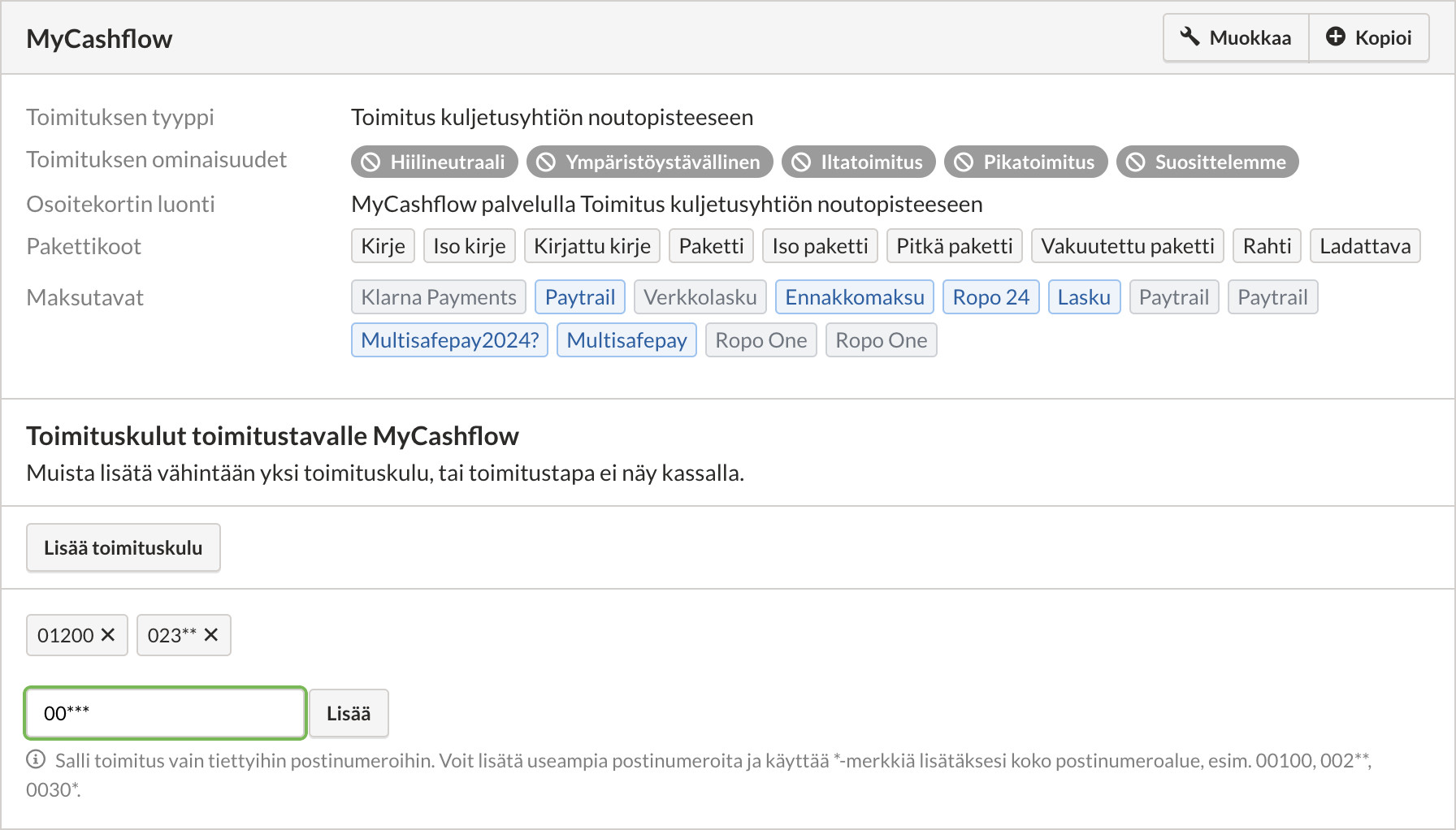1456x830 pixels.
Task: Click the Suosittelemme feature badge
Action: click(x=1207, y=162)
